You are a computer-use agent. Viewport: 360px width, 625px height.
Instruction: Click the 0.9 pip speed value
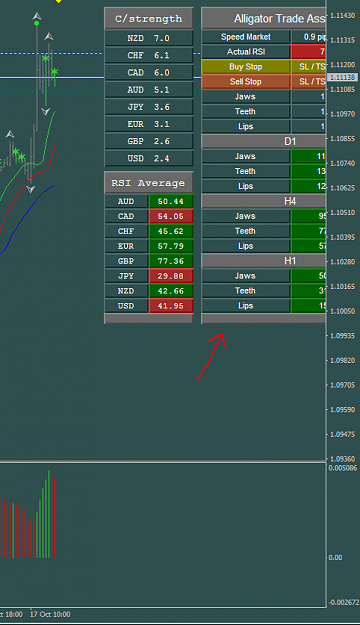point(309,37)
